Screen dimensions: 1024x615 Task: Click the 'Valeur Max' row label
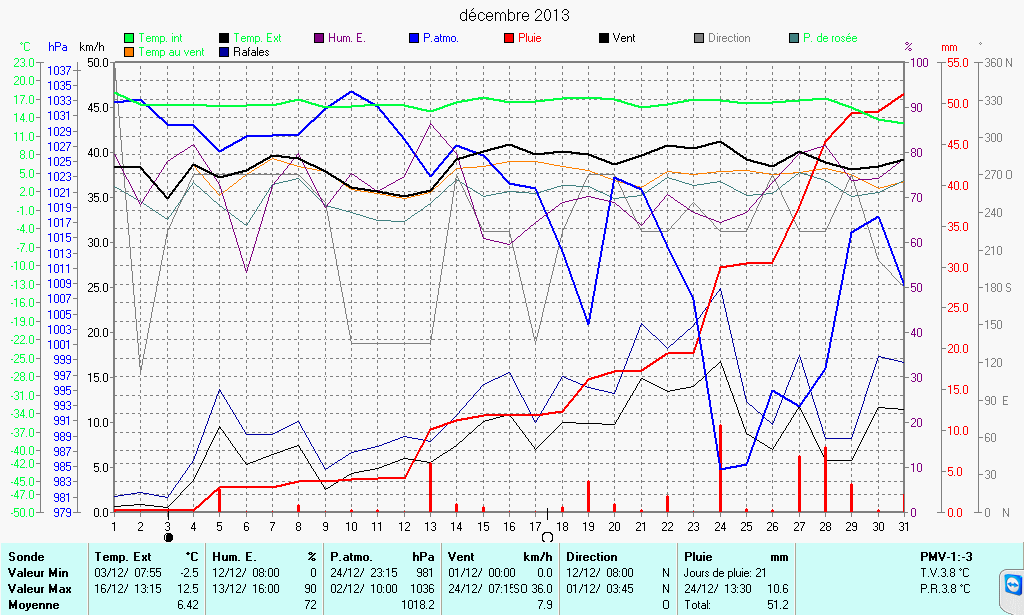[x=39, y=589]
